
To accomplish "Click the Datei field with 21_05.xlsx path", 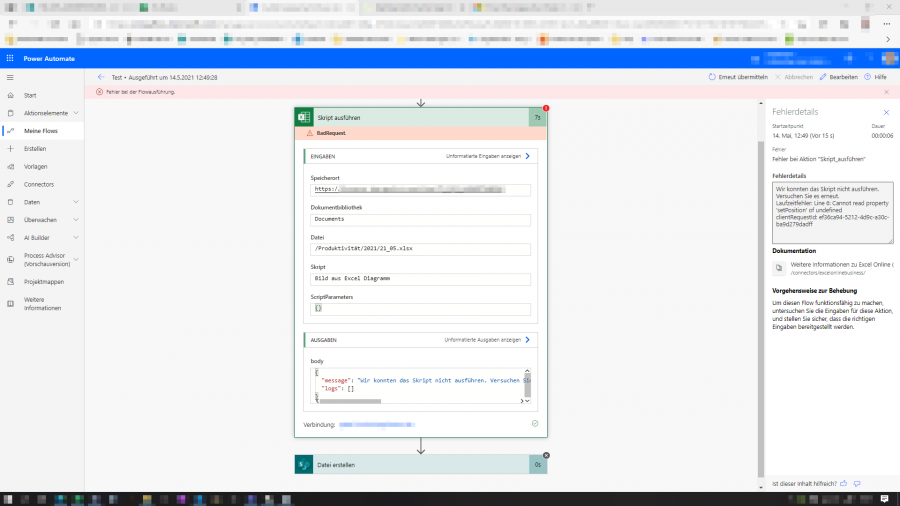I will 420,249.
